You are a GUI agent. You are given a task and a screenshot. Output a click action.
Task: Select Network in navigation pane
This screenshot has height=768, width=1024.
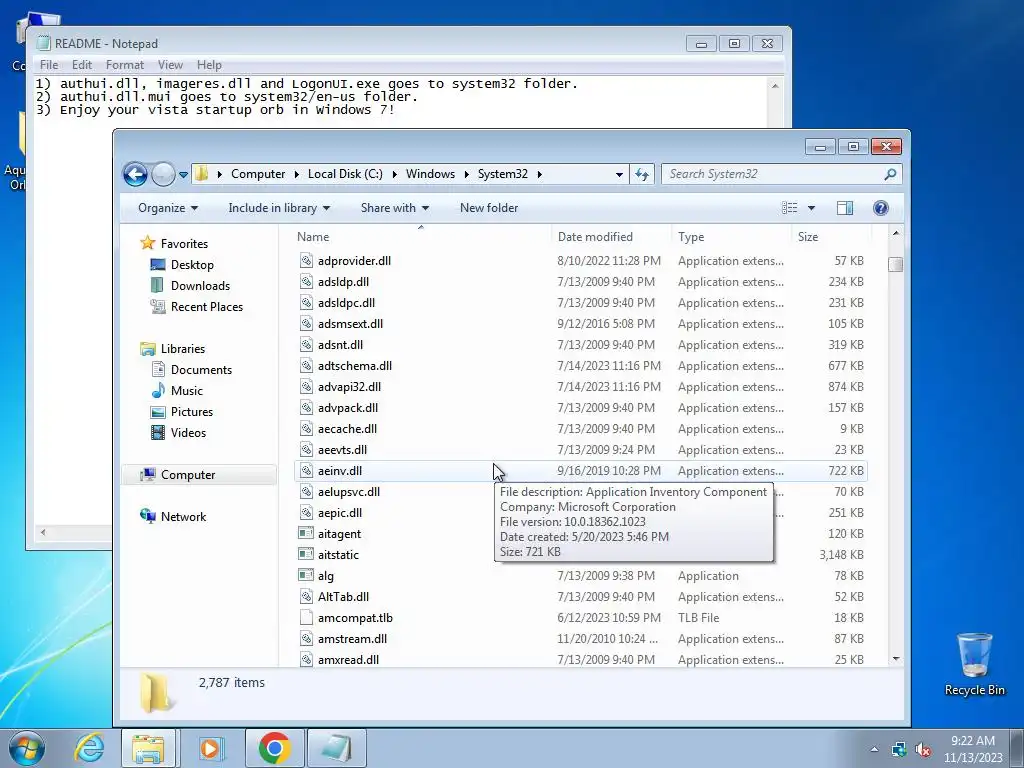tap(183, 517)
